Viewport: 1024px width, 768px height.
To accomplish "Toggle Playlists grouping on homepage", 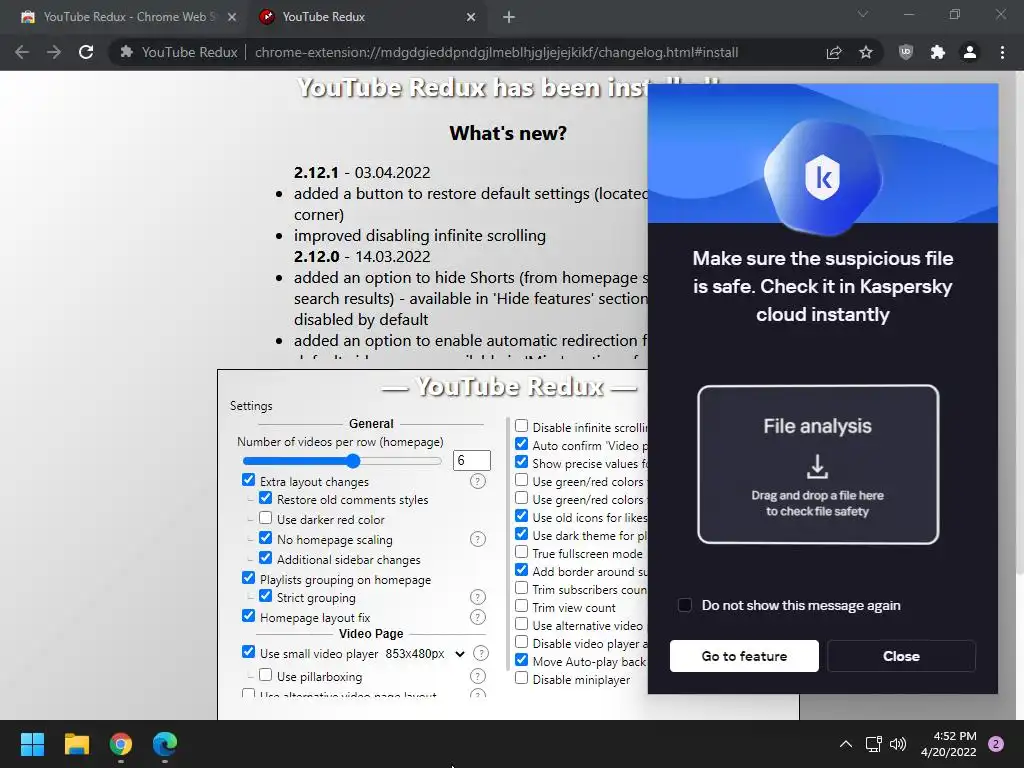I will tap(248, 578).
